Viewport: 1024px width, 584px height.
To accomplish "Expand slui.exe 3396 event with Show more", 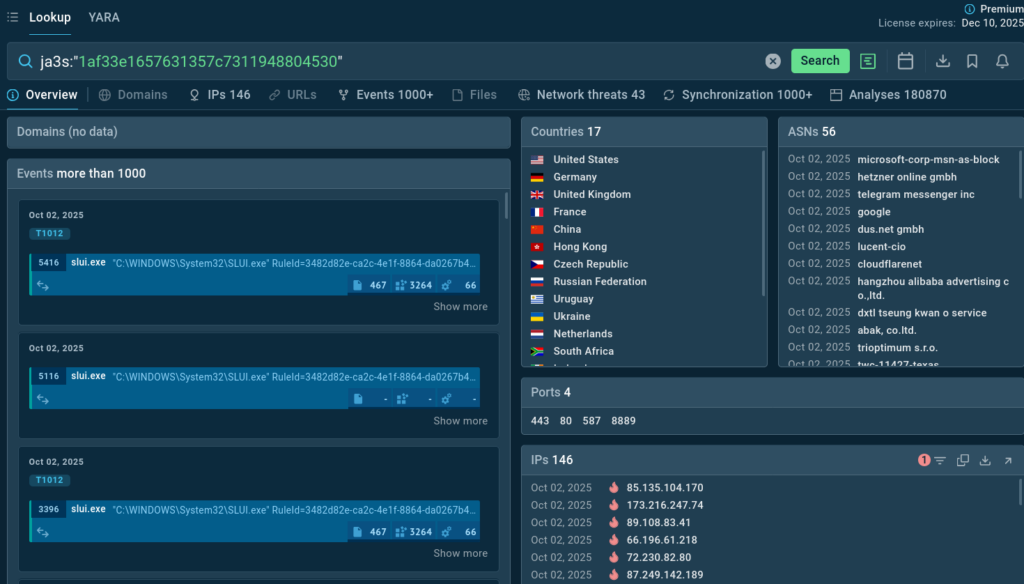I will coord(460,553).
